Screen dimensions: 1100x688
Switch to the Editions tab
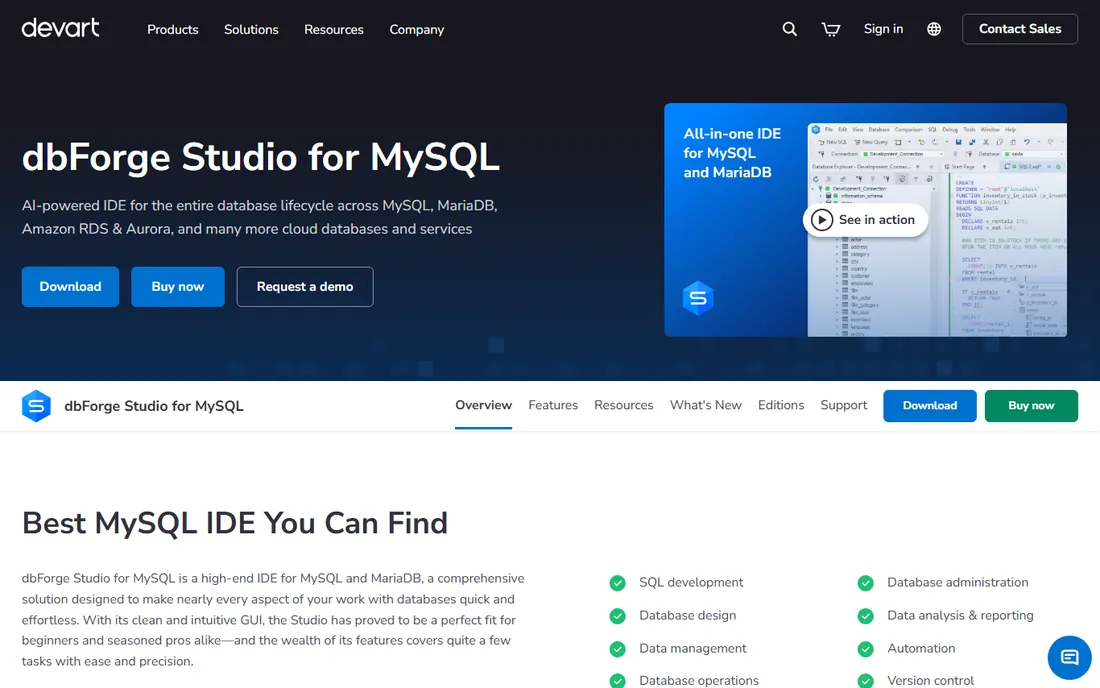click(781, 405)
